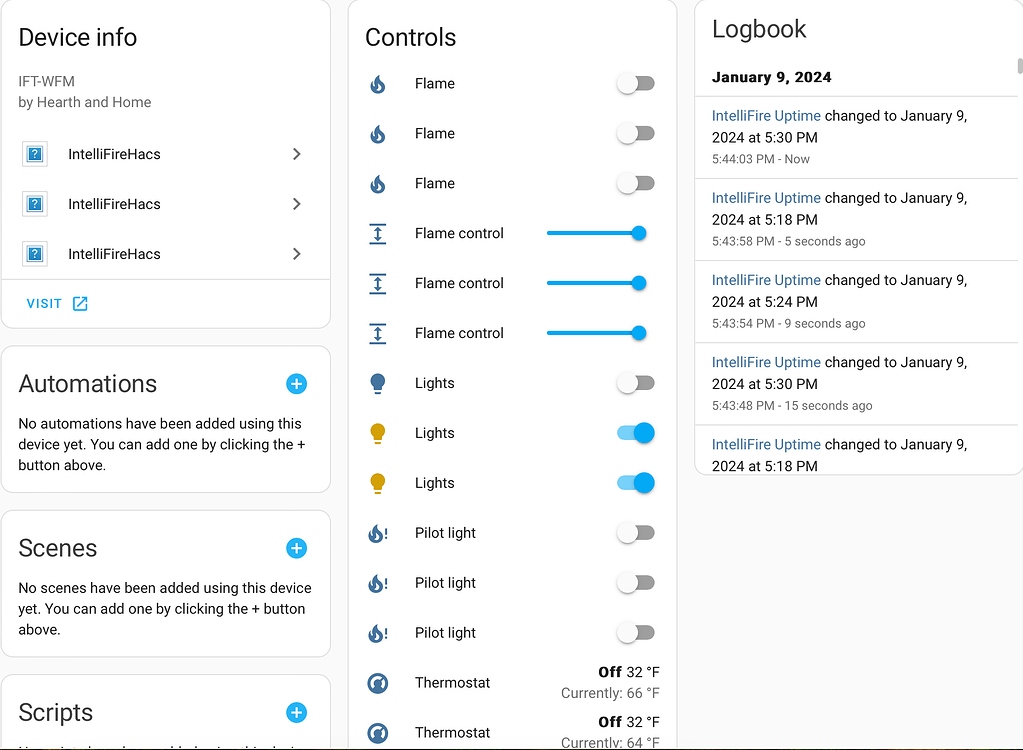Click the topmost Flame row's fire icon
Viewport: 1023px width, 750px height.
click(378, 84)
